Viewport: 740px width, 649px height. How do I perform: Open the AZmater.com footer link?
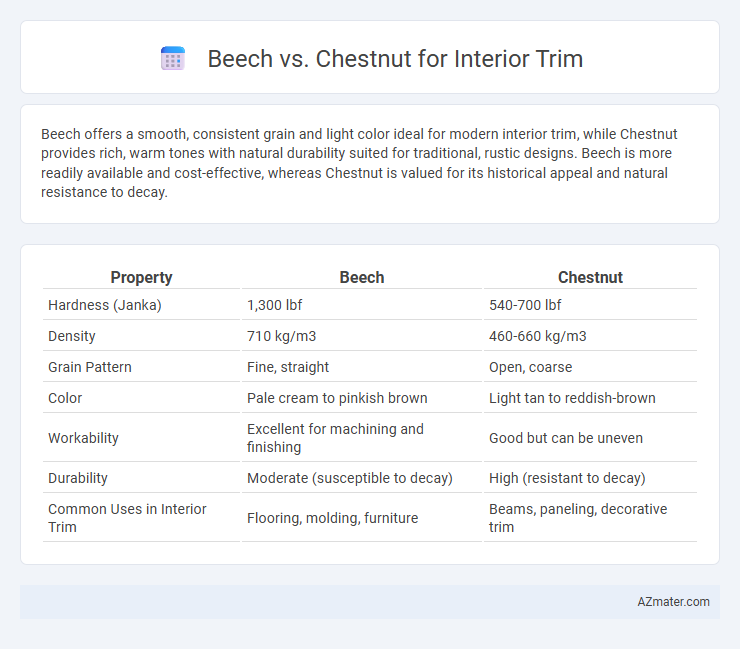[x=673, y=602]
